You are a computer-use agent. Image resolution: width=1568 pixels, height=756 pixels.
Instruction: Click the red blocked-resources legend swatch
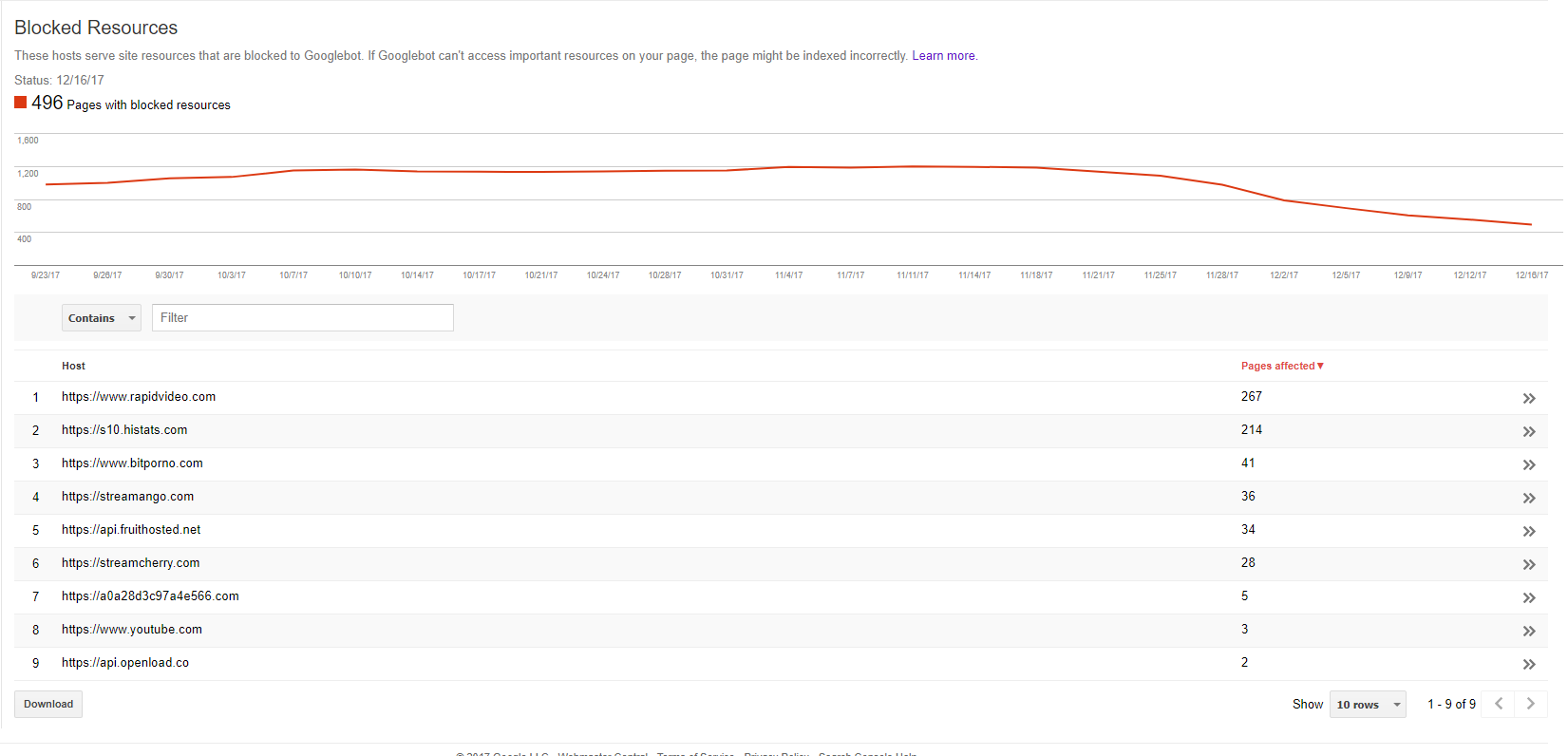point(20,103)
